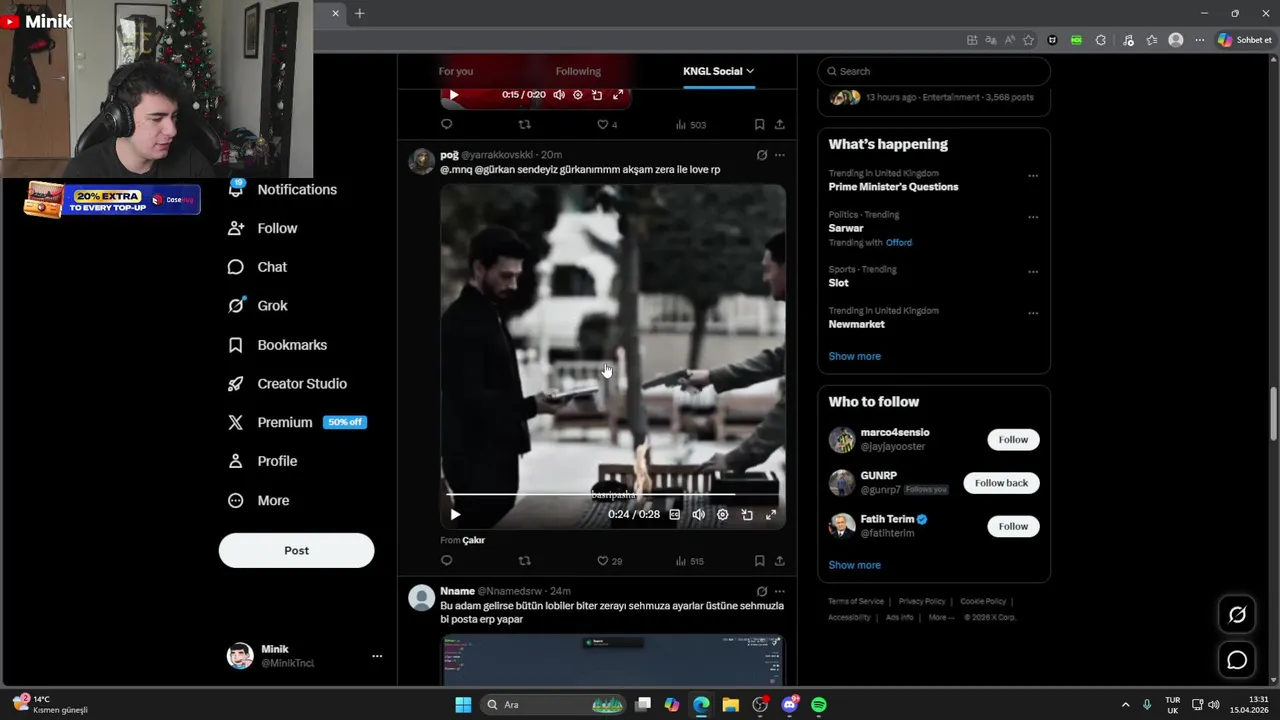1280x720 pixels.
Task: Open picture-in-picture for the 0:28 video
Action: [747, 514]
